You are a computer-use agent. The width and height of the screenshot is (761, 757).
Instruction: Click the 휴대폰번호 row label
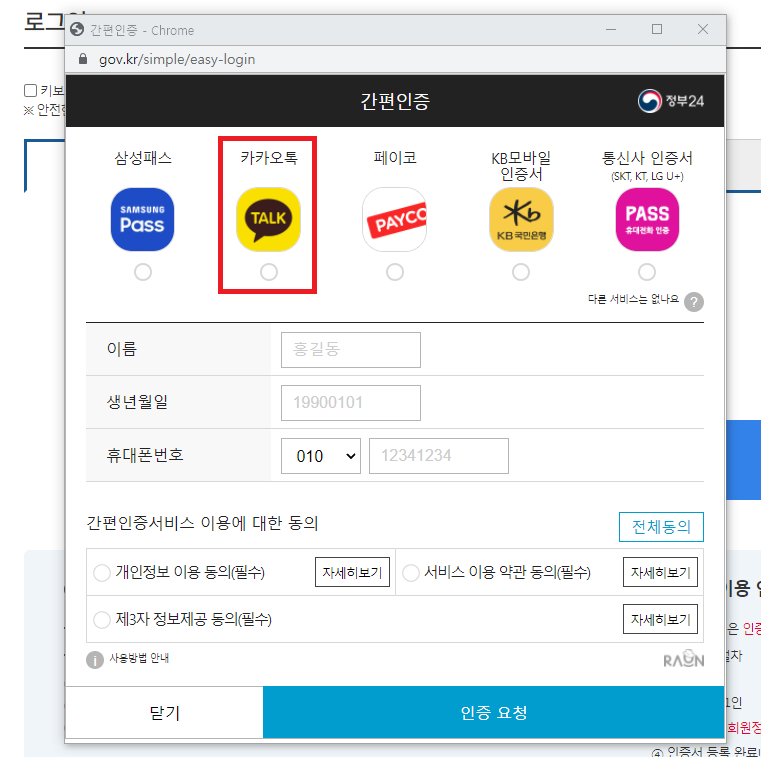(145, 455)
